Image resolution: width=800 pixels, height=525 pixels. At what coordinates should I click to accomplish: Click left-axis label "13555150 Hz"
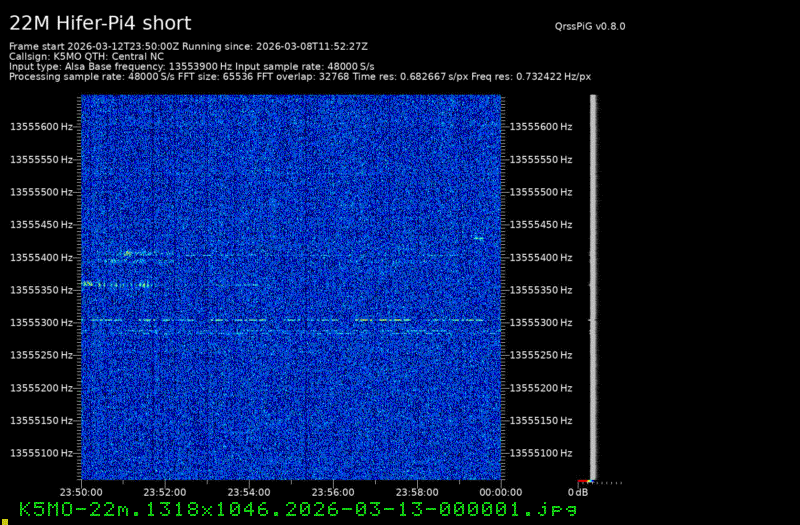pyautogui.click(x=41, y=421)
